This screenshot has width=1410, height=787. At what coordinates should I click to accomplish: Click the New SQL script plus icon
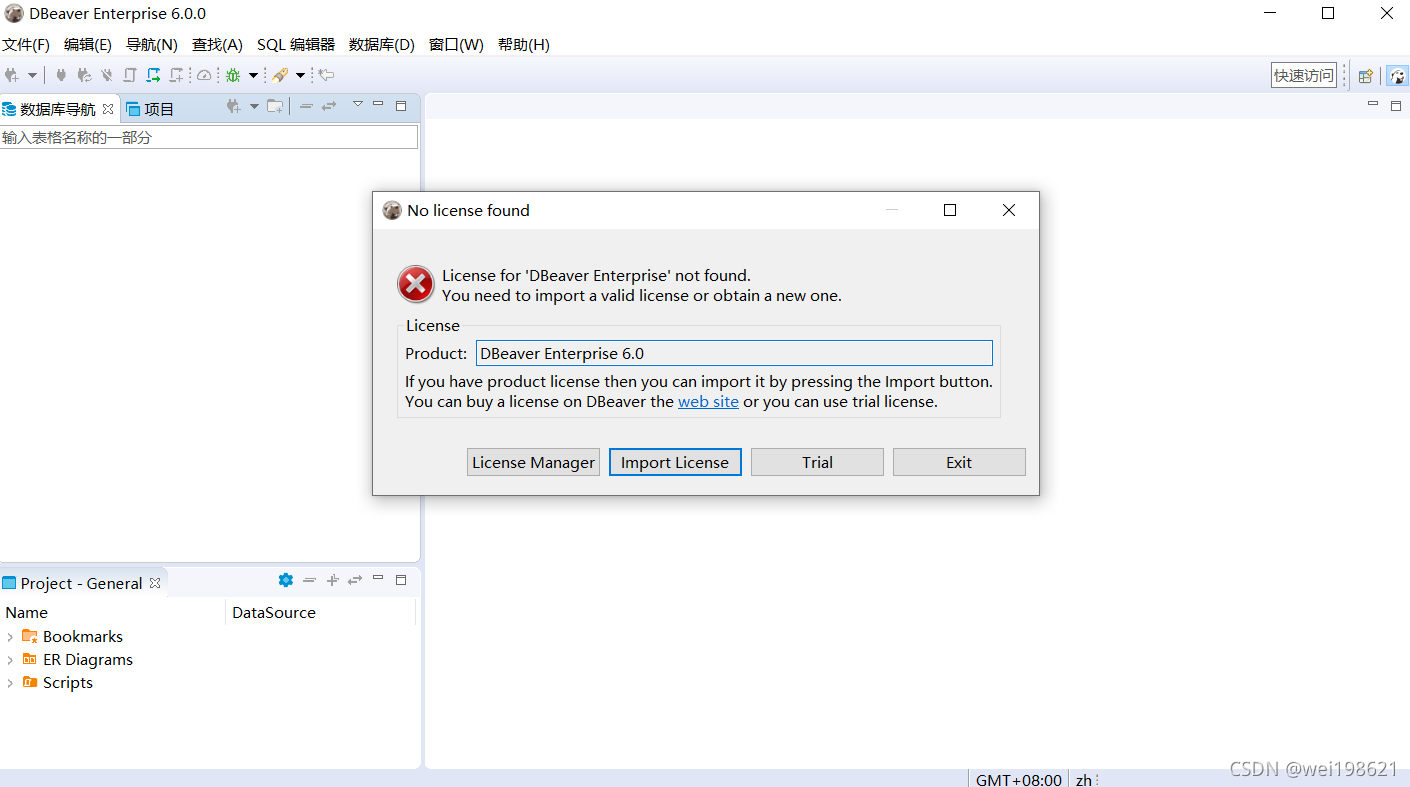click(177, 75)
